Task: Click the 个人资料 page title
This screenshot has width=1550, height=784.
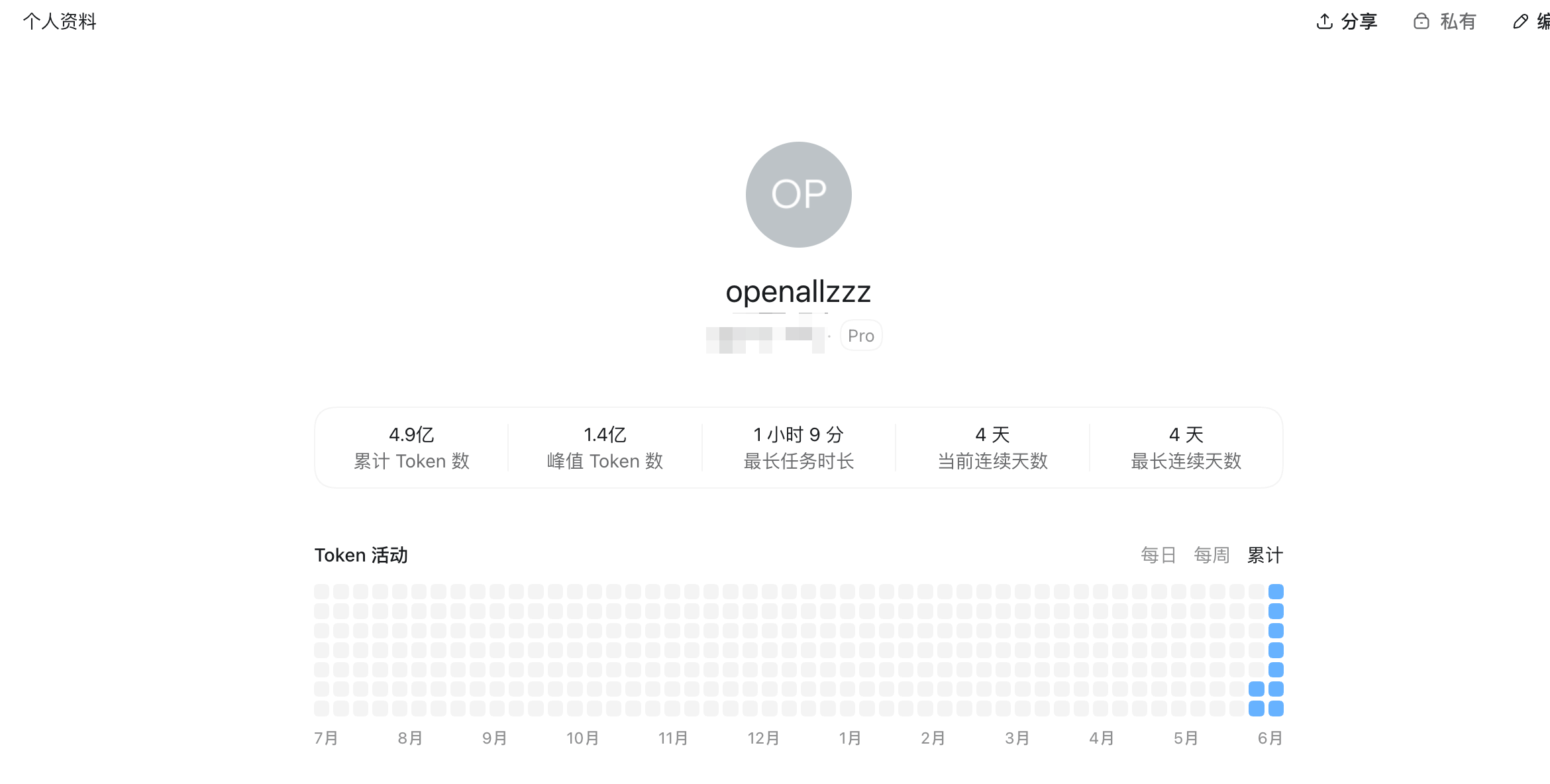Action: pyautogui.click(x=60, y=21)
